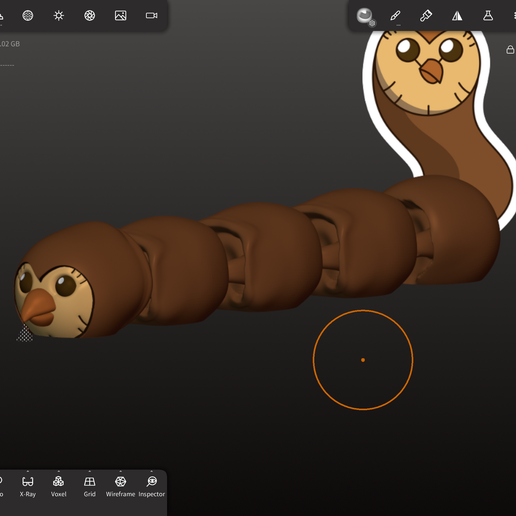The image size is (516, 516).
Task: Click the sculpted owl face on model
Action: tap(53, 300)
